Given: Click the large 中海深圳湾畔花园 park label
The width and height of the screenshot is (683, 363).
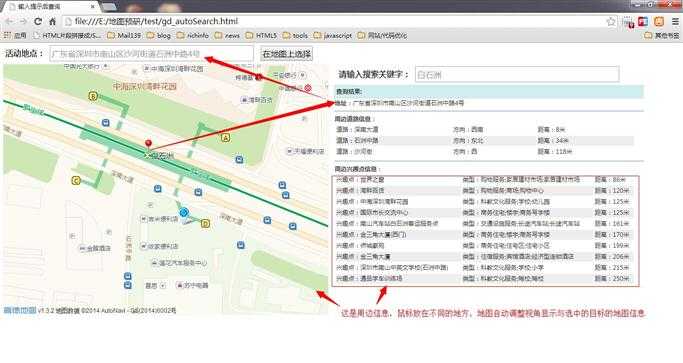Looking at the screenshot, I should (x=145, y=86).
